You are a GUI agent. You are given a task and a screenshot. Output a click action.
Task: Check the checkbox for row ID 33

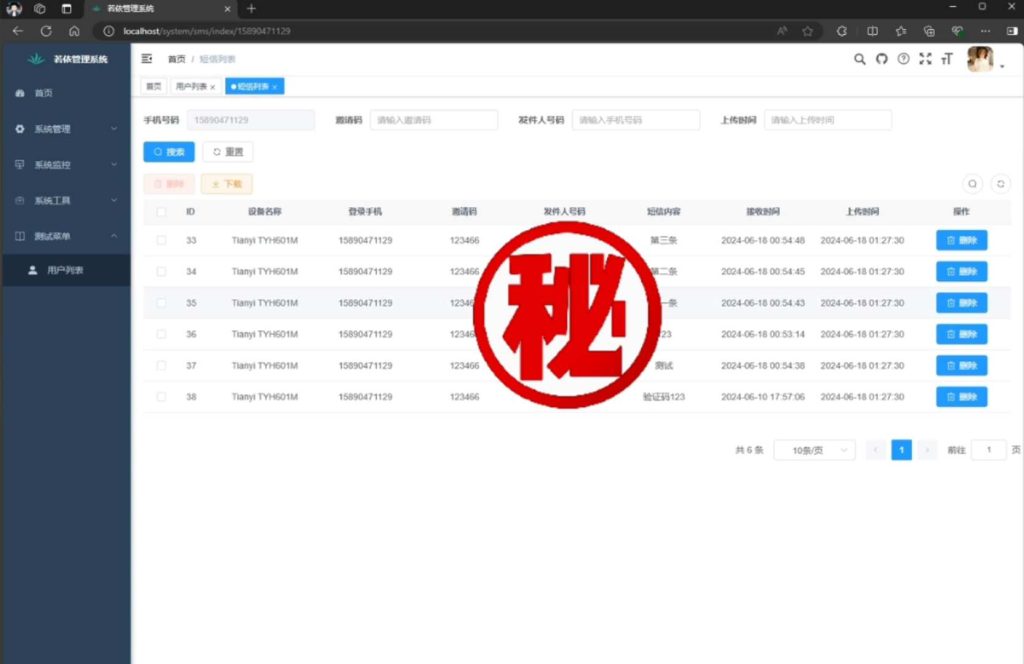click(x=161, y=240)
